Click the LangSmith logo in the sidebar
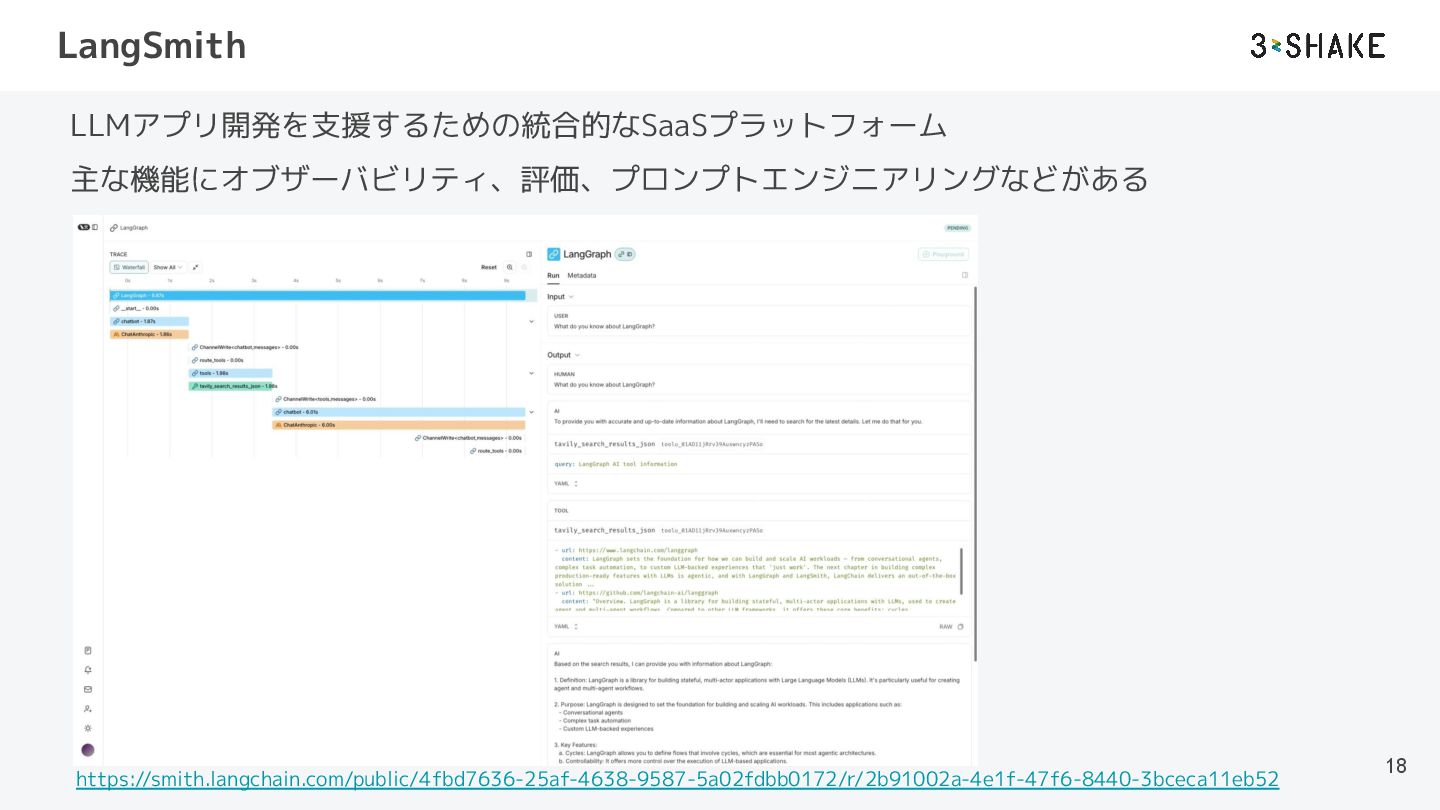The height and width of the screenshot is (810, 1440). coord(84,228)
